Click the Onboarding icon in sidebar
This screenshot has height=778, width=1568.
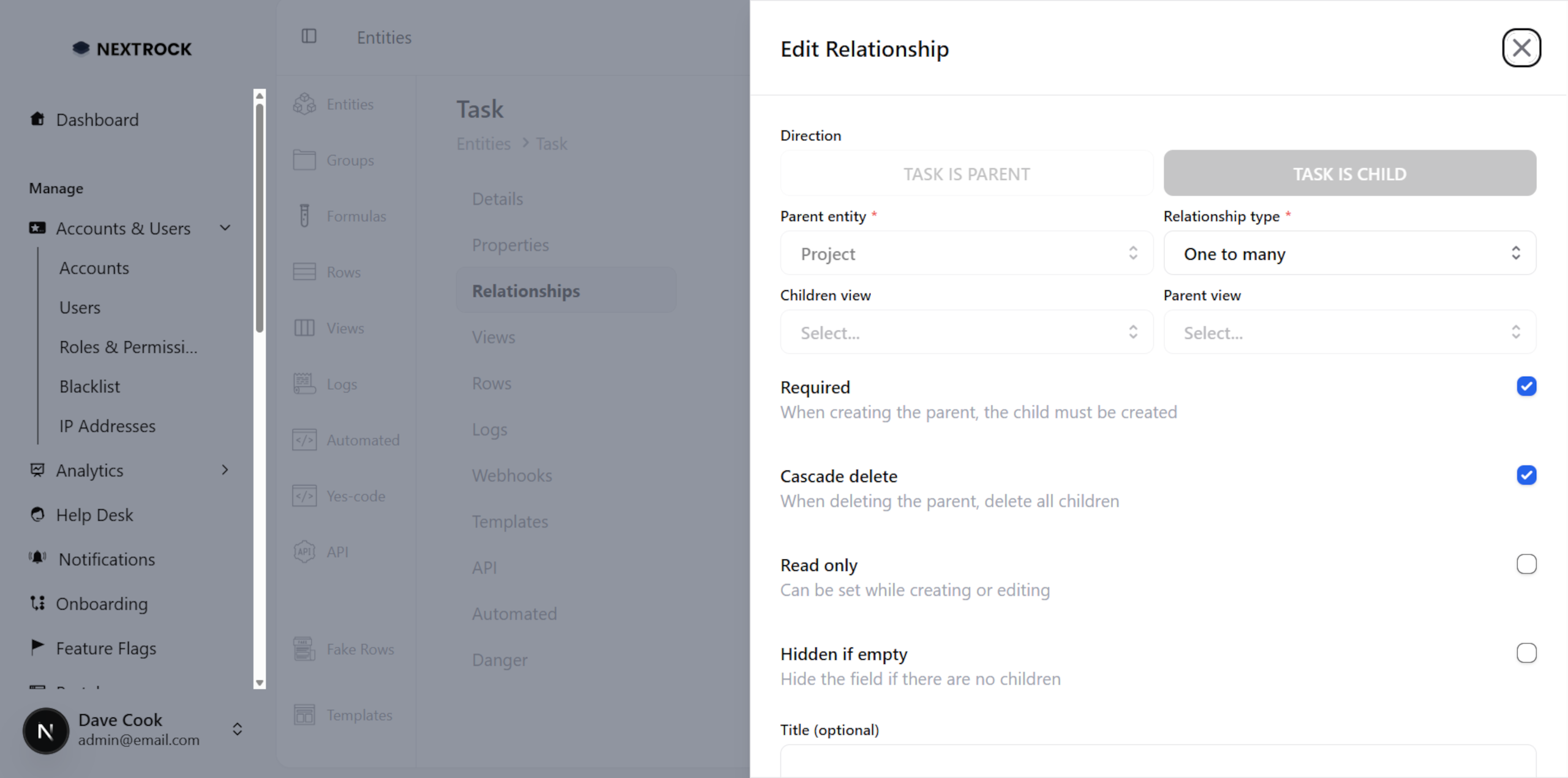click(37, 603)
